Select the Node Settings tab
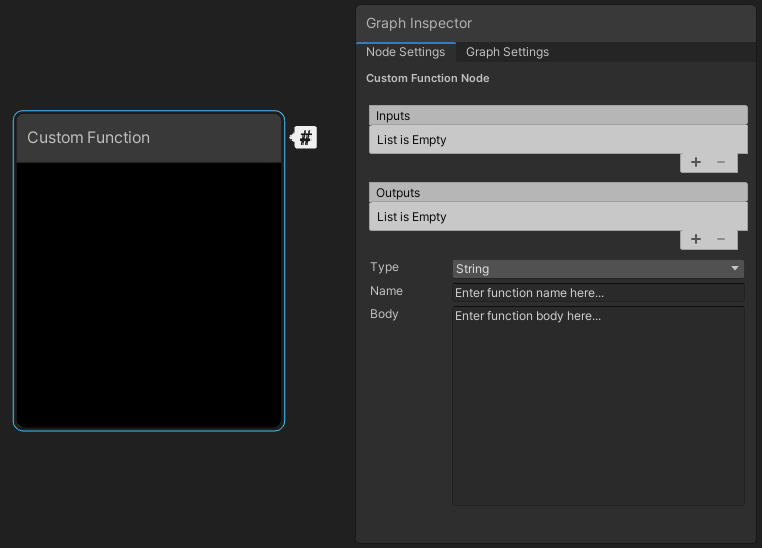 [x=405, y=52]
